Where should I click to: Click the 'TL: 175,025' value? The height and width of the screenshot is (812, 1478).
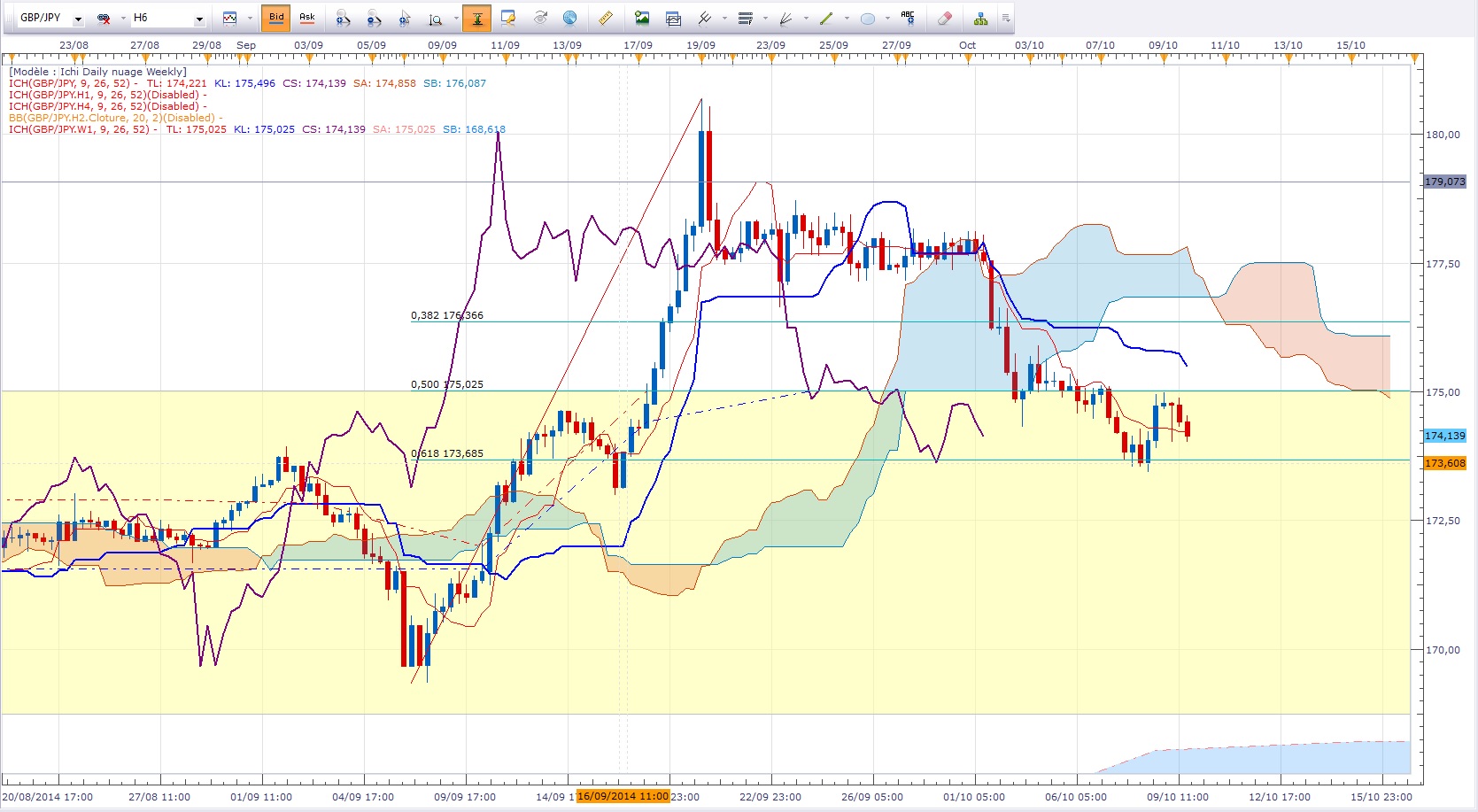pos(197,129)
